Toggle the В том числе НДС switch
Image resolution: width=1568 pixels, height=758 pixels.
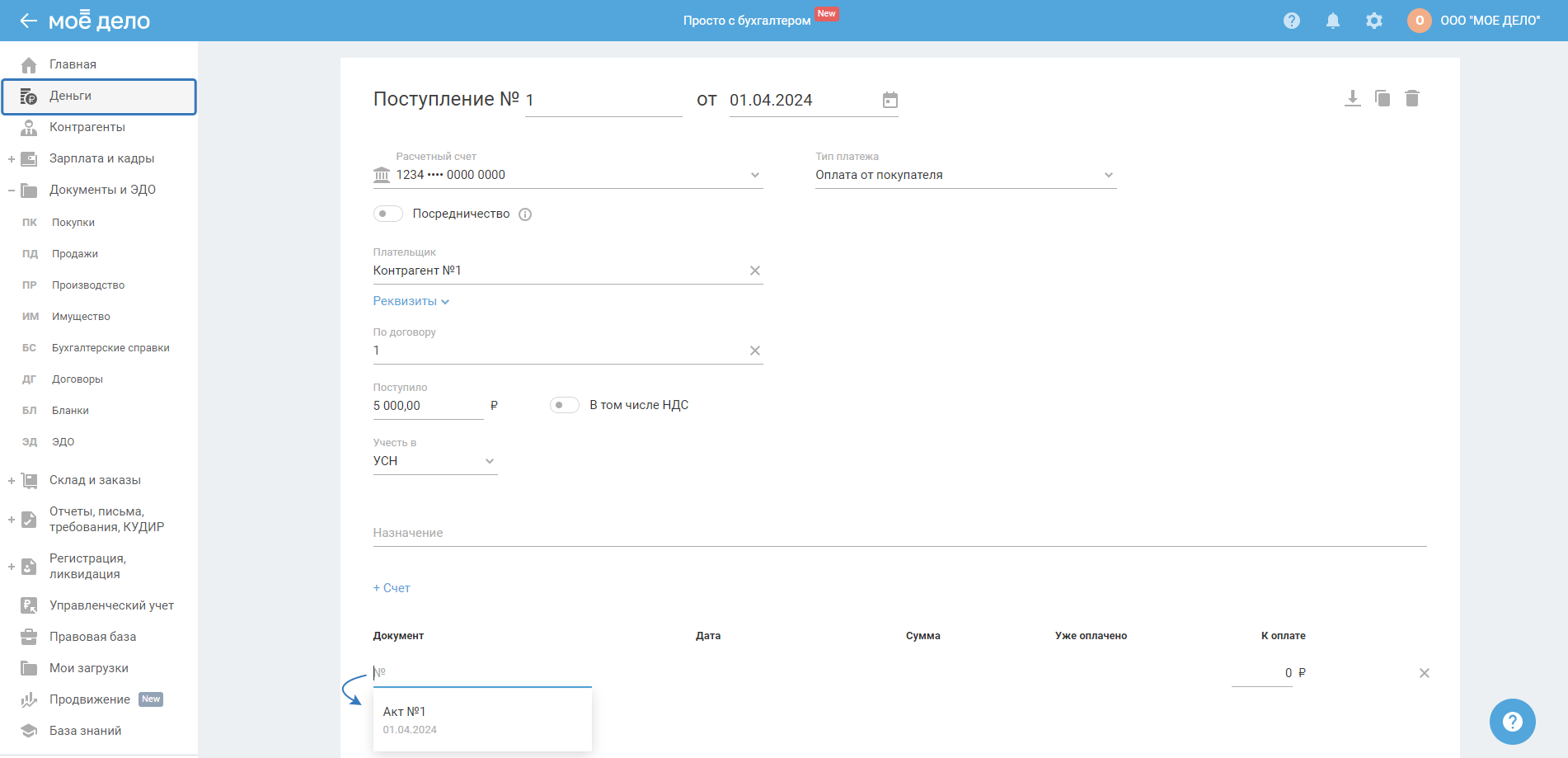564,405
